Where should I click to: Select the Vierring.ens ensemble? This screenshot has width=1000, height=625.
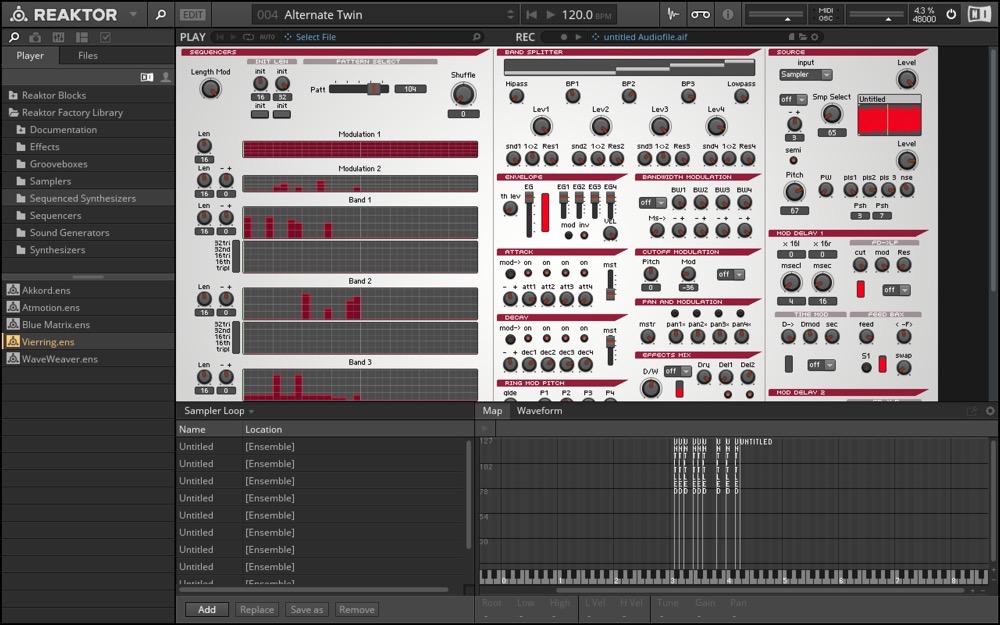(48, 342)
